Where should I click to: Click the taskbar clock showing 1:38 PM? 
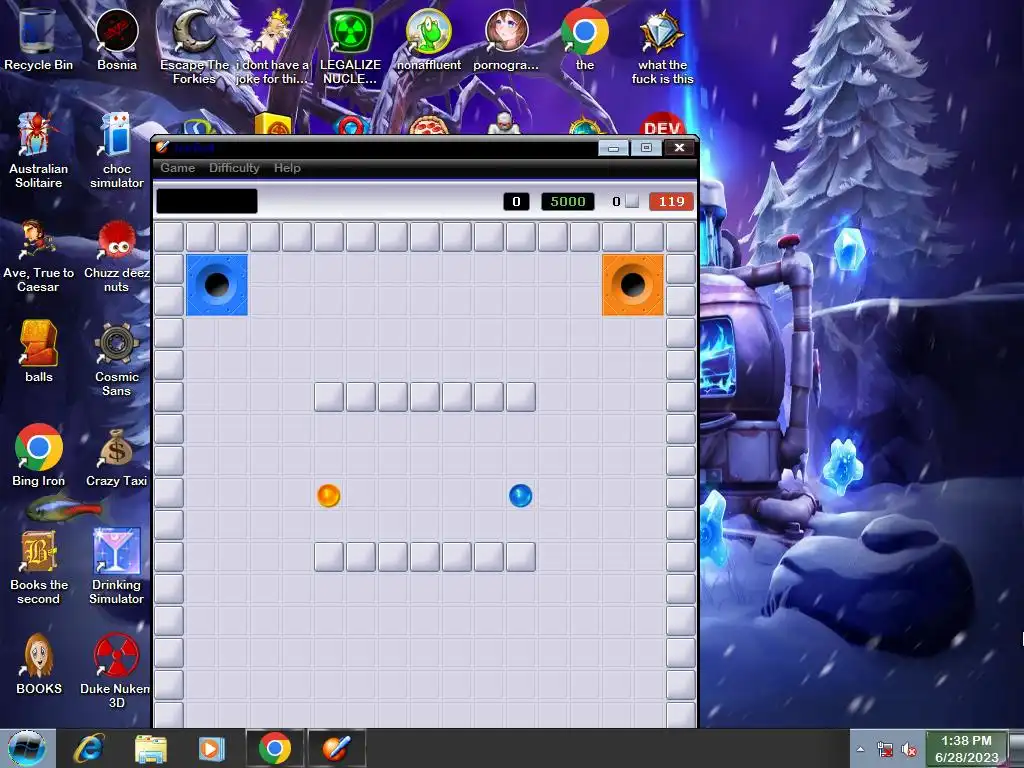pyautogui.click(x=967, y=749)
